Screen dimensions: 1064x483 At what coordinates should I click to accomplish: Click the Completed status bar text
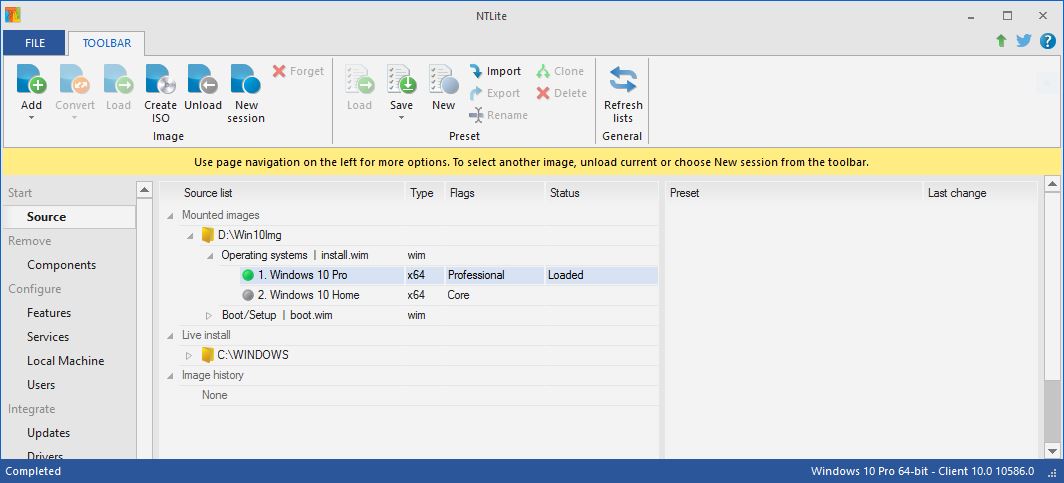[x=33, y=471]
